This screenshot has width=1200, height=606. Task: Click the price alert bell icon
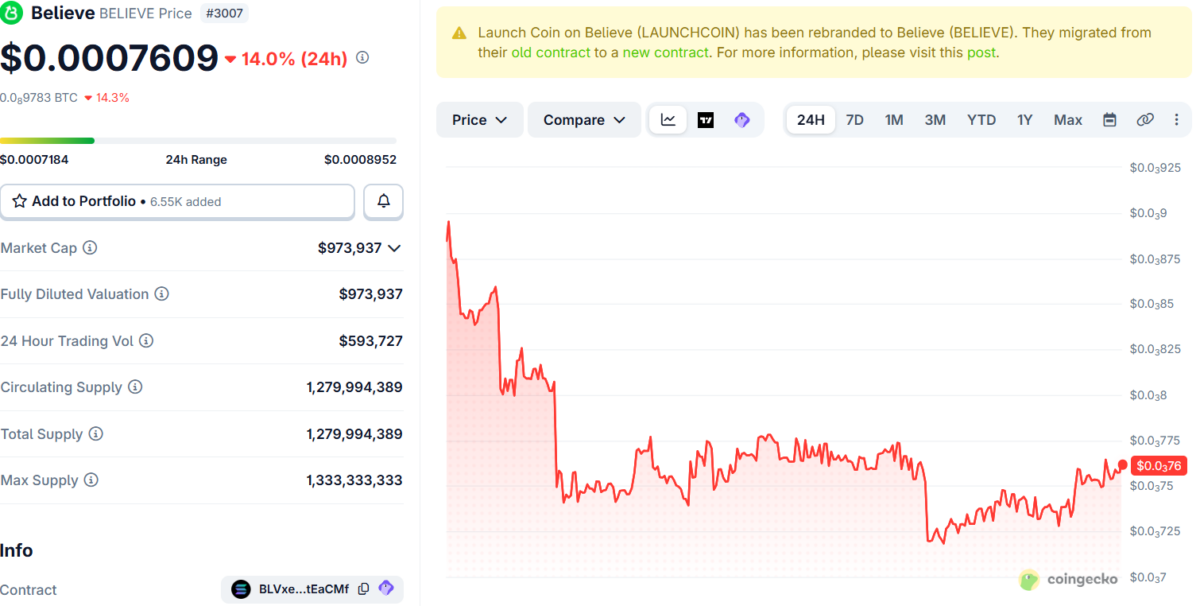pyautogui.click(x=383, y=201)
